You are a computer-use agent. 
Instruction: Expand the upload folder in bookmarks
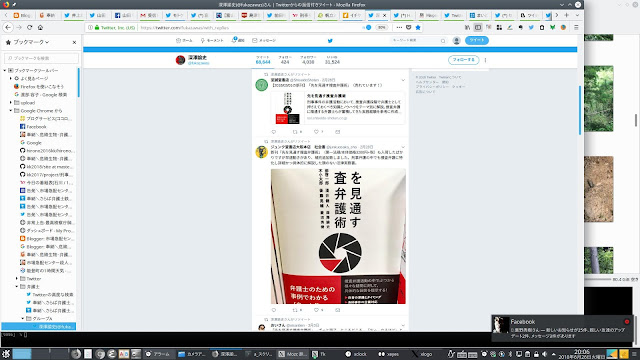[x=11, y=102]
